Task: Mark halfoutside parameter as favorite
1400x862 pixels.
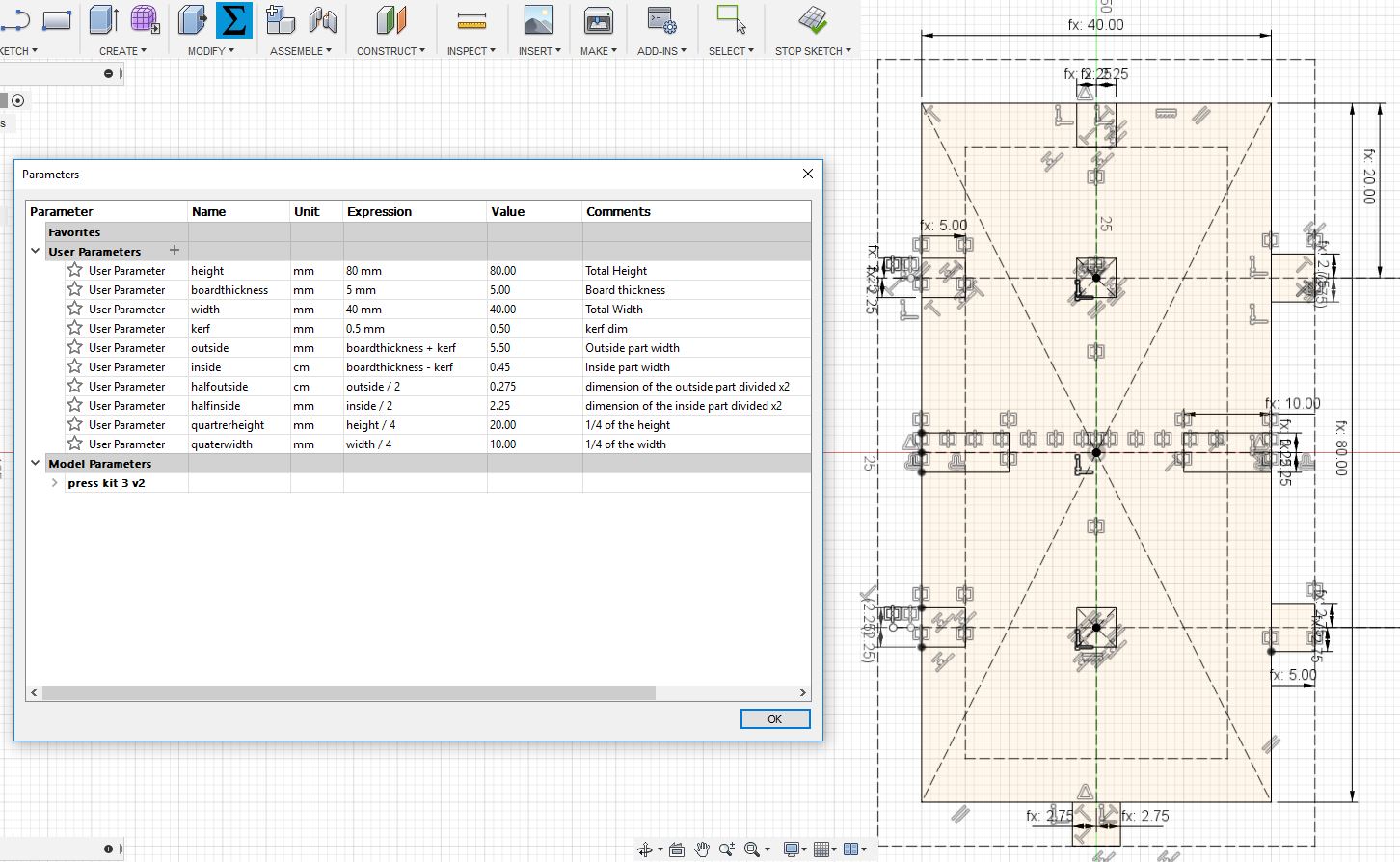Action: point(74,386)
